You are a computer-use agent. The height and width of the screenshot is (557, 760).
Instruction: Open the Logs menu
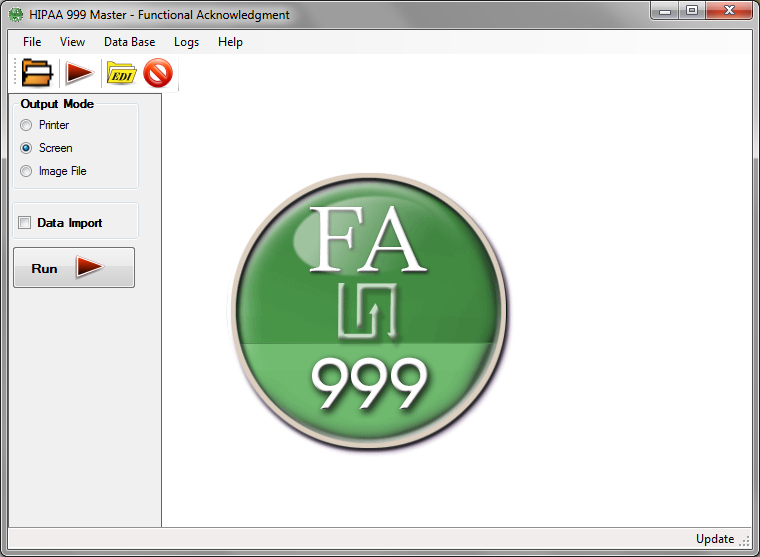(186, 42)
